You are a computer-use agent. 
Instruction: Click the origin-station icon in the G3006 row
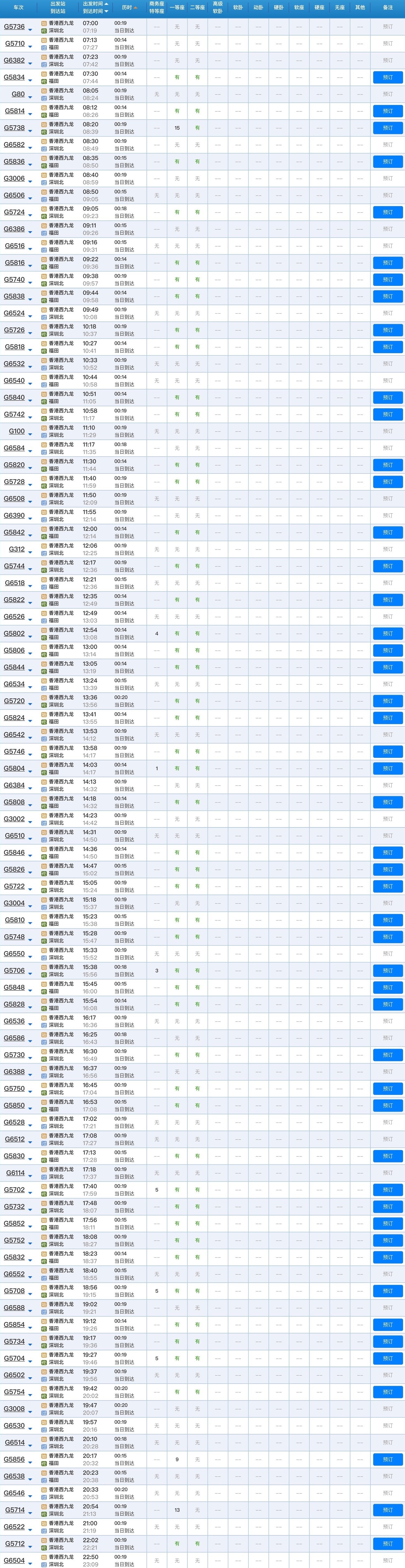click(44, 175)
